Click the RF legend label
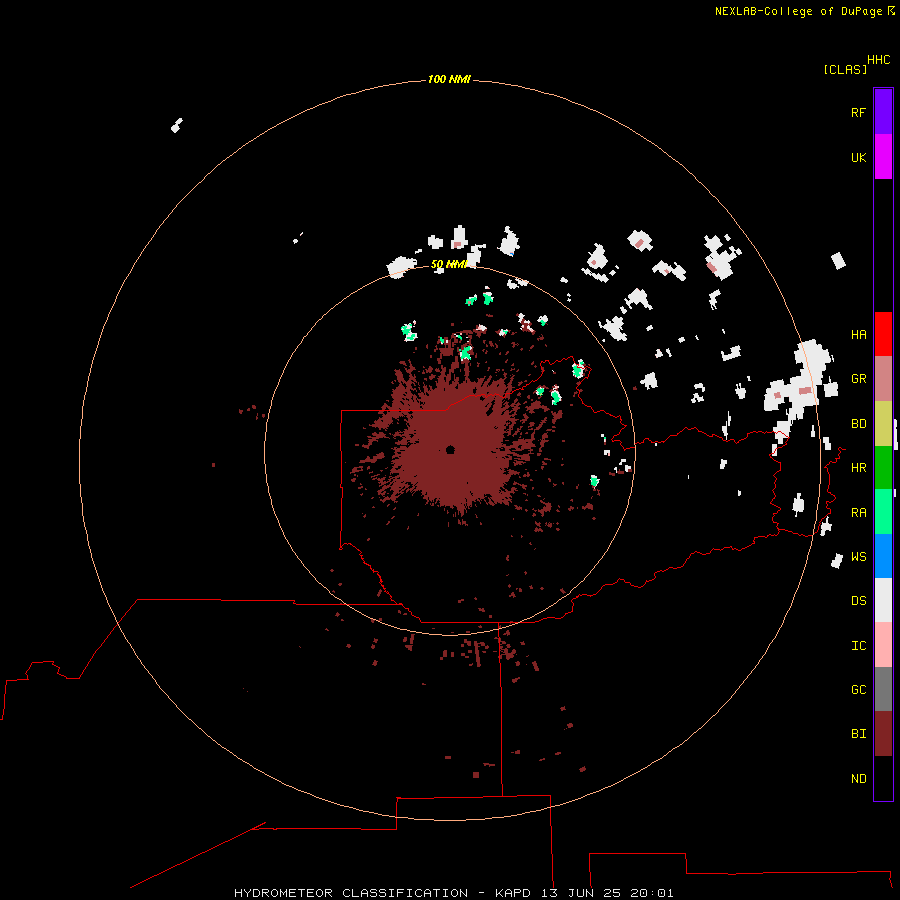900x900 pixels. pyautogui.click(x=858, y=112)
